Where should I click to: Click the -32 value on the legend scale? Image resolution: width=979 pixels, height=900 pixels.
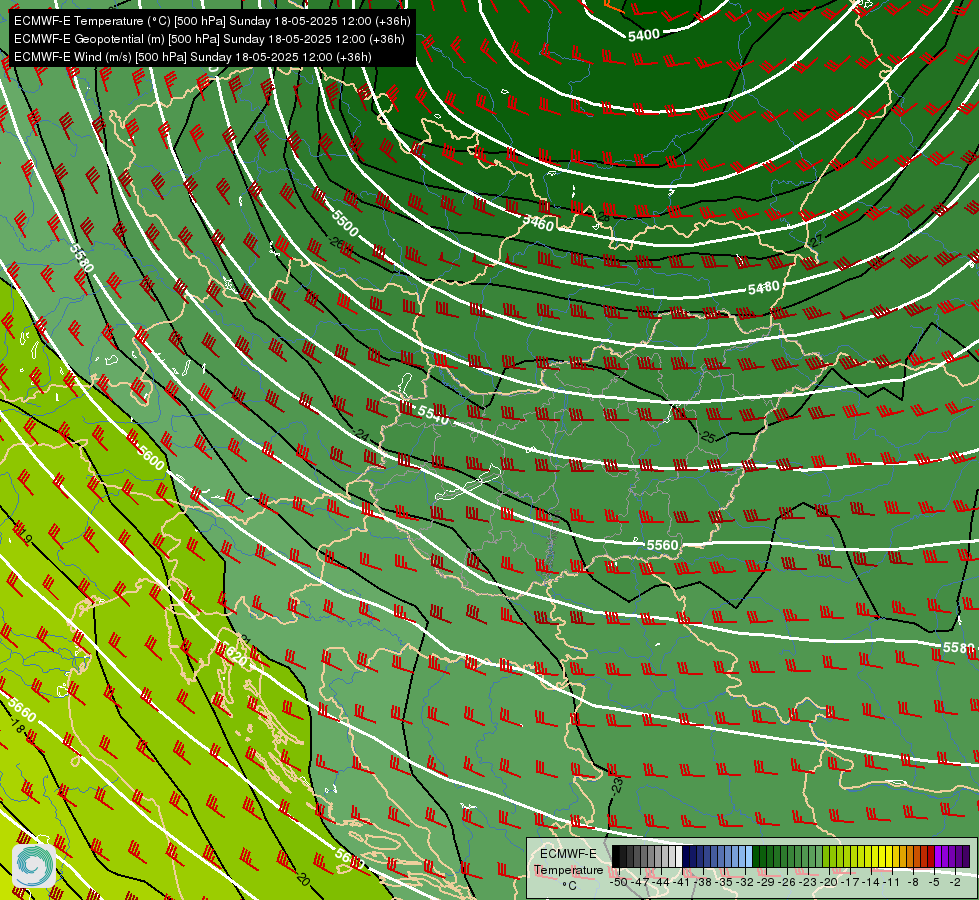[x=745, y=882]
